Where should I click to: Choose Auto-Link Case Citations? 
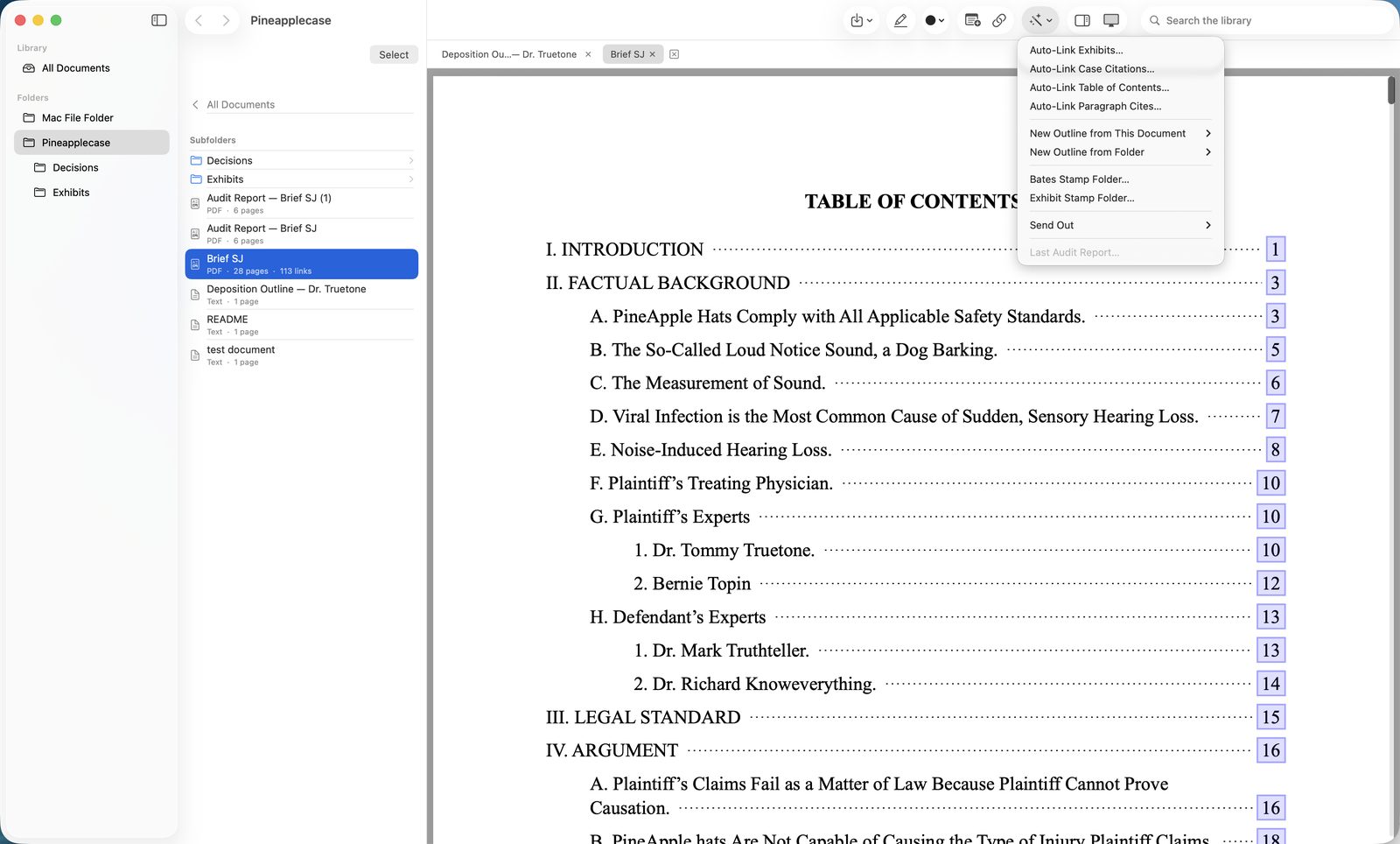click(1120, 68)
